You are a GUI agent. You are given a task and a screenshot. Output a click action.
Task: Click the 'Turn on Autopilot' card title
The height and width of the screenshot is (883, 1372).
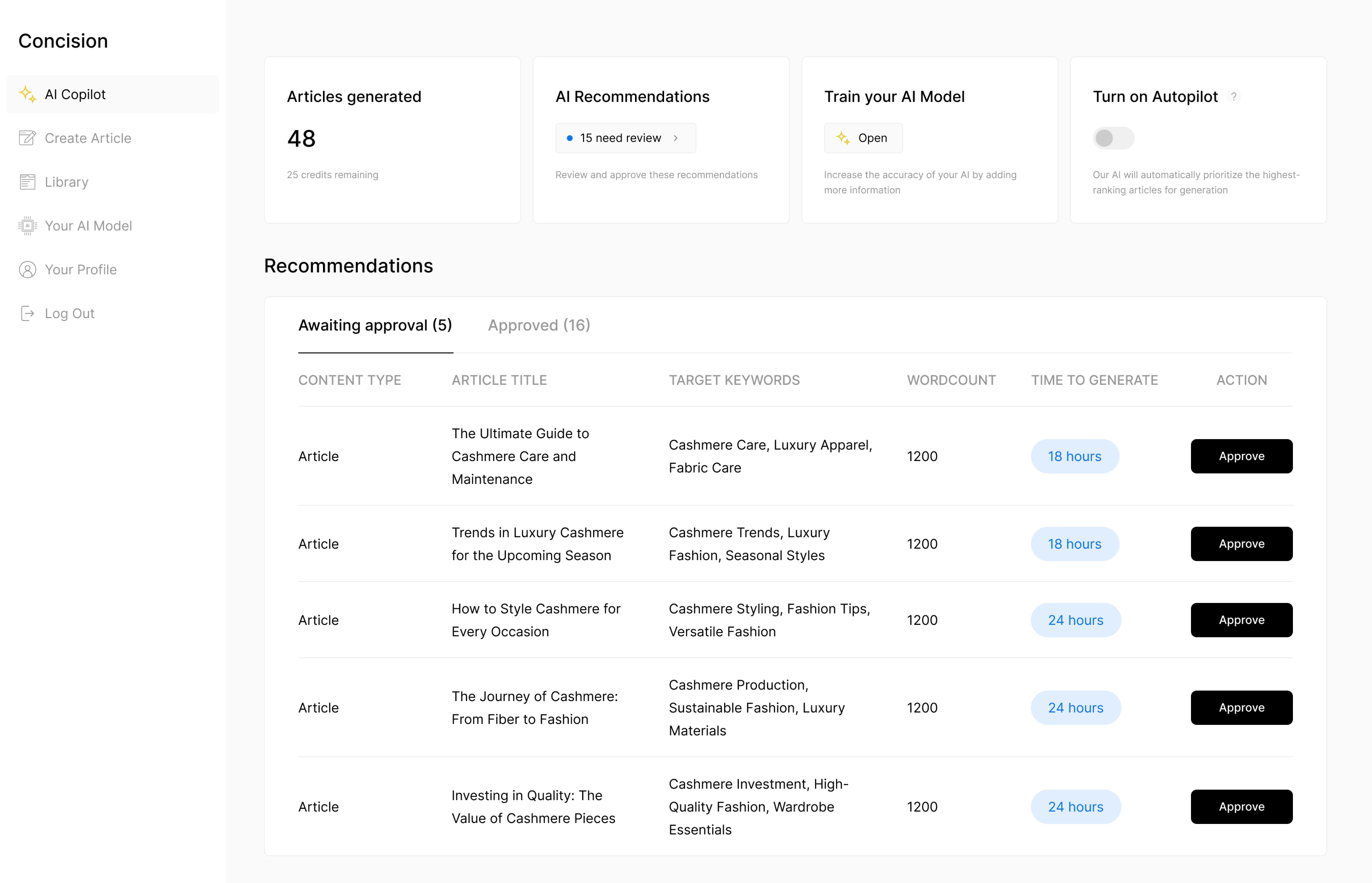1155,96
